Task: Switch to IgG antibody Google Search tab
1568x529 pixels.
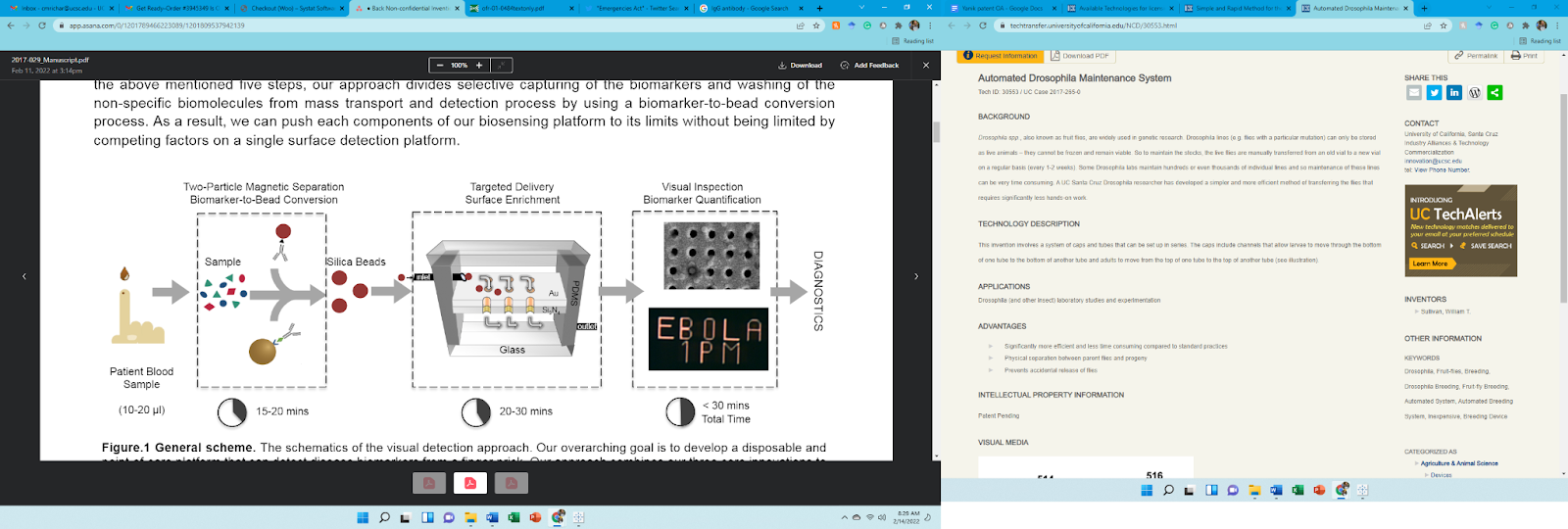Action: coord(750,8)
